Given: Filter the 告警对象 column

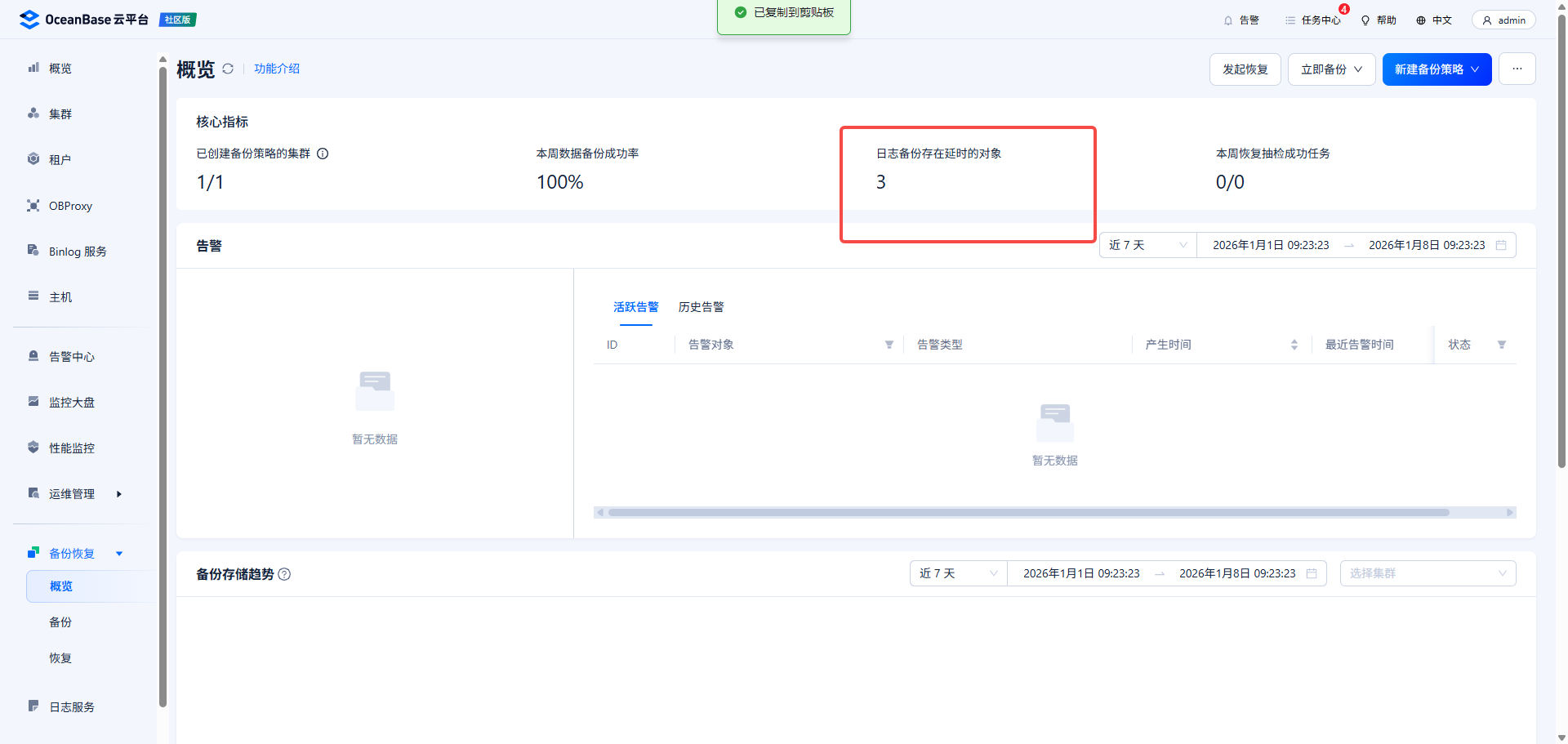Looking at the screenshot, I should pos(889,345).
